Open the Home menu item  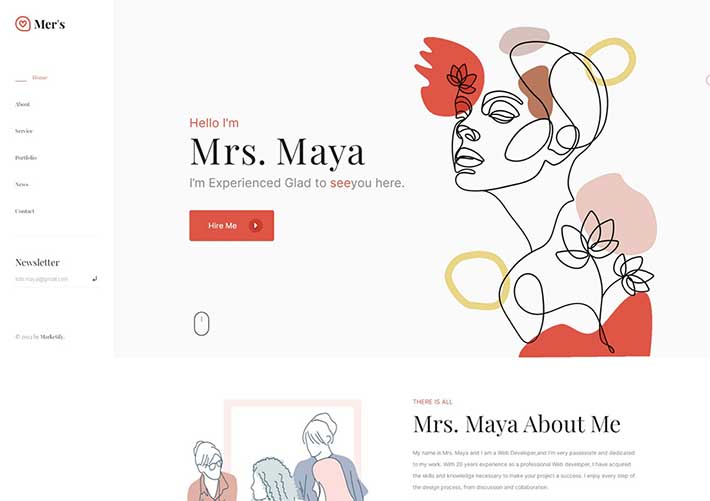[x=40, y=77]
